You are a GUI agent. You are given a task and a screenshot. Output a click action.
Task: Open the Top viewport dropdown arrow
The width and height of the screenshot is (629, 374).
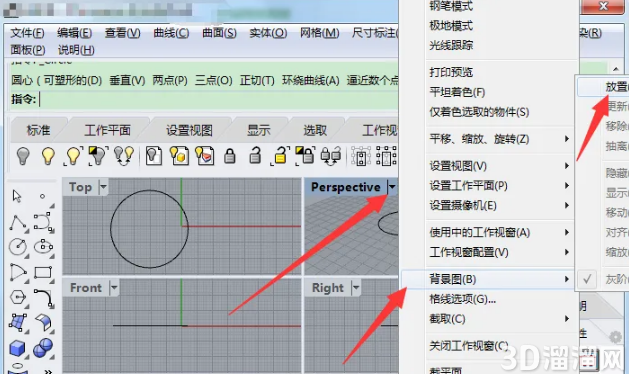[x=103, y=187]
